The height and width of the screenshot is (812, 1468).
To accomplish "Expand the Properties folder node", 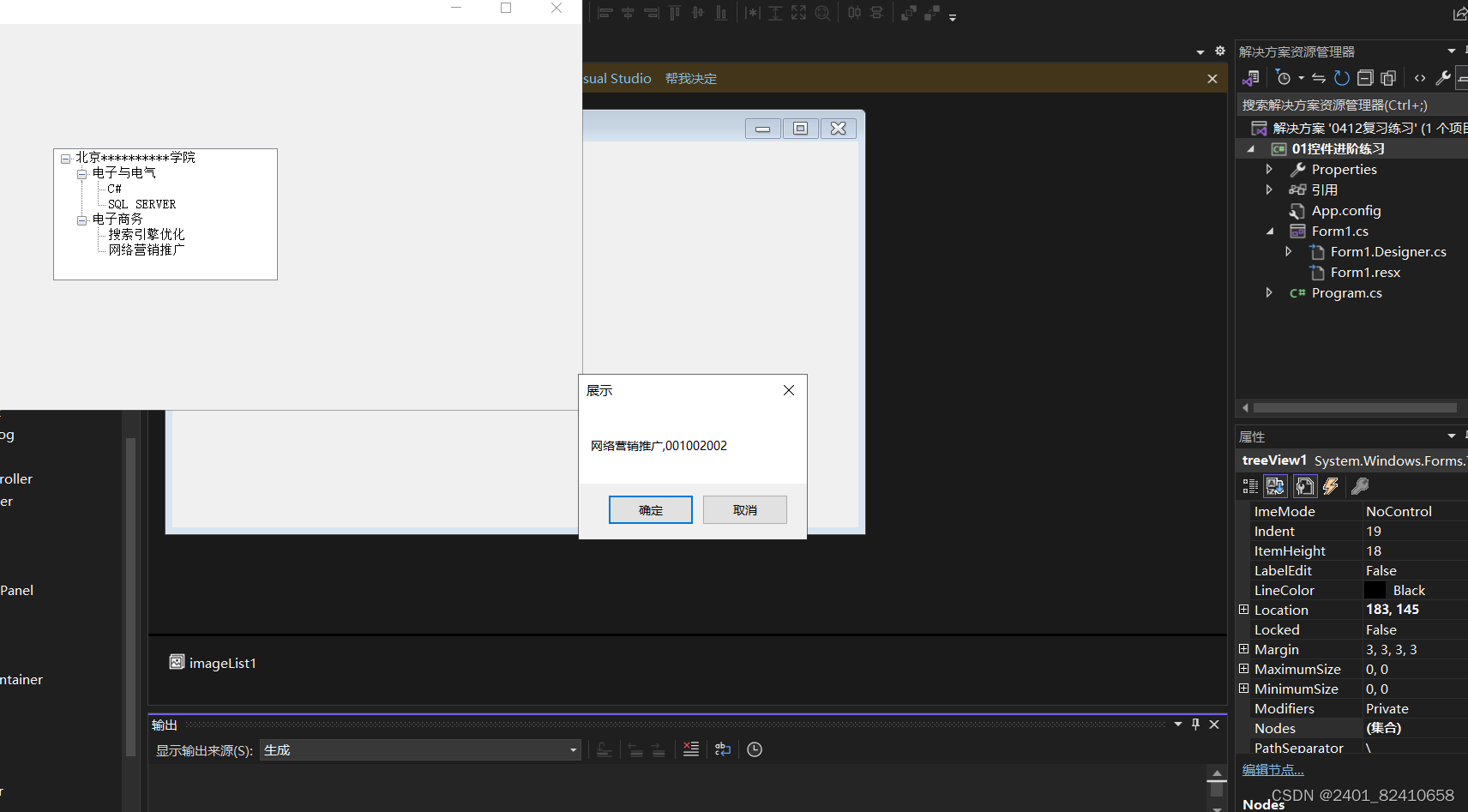I will (1270, 169).
